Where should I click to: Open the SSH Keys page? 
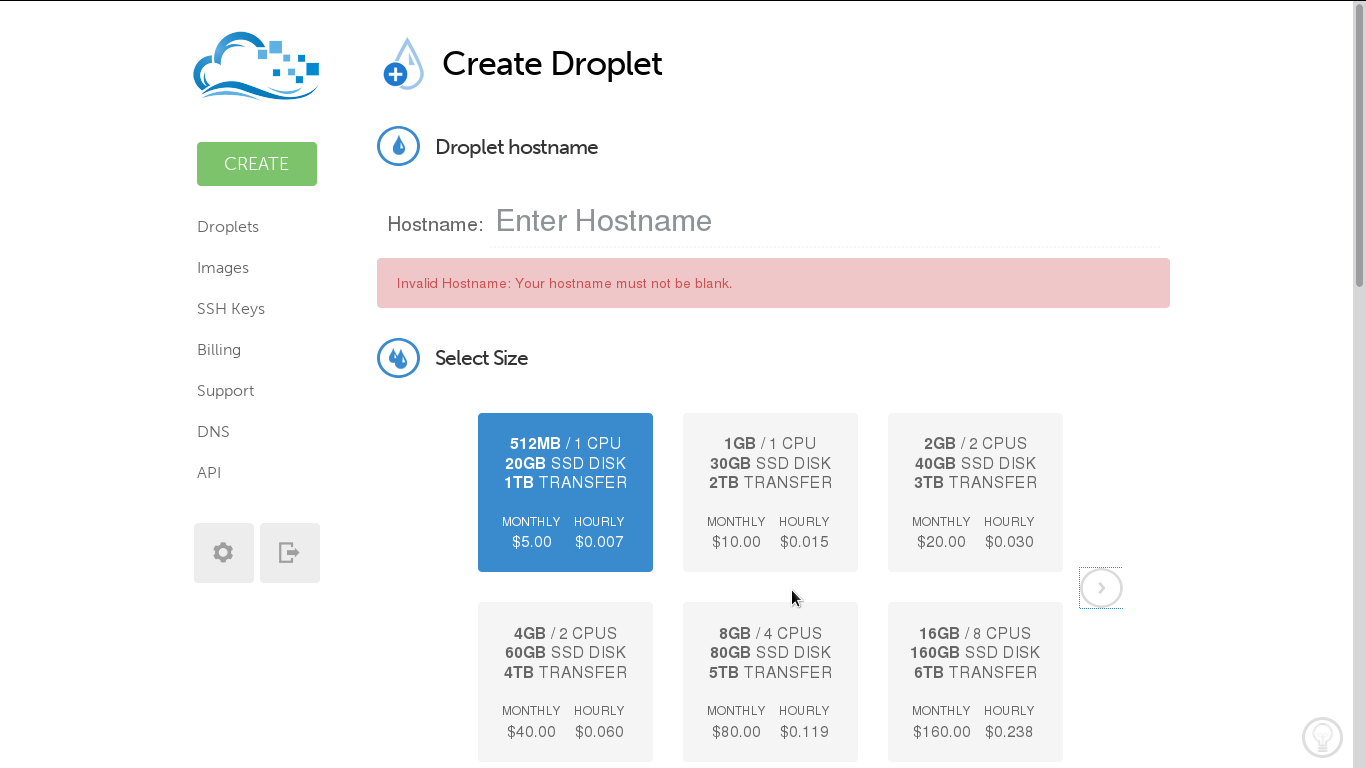(231, 308)
